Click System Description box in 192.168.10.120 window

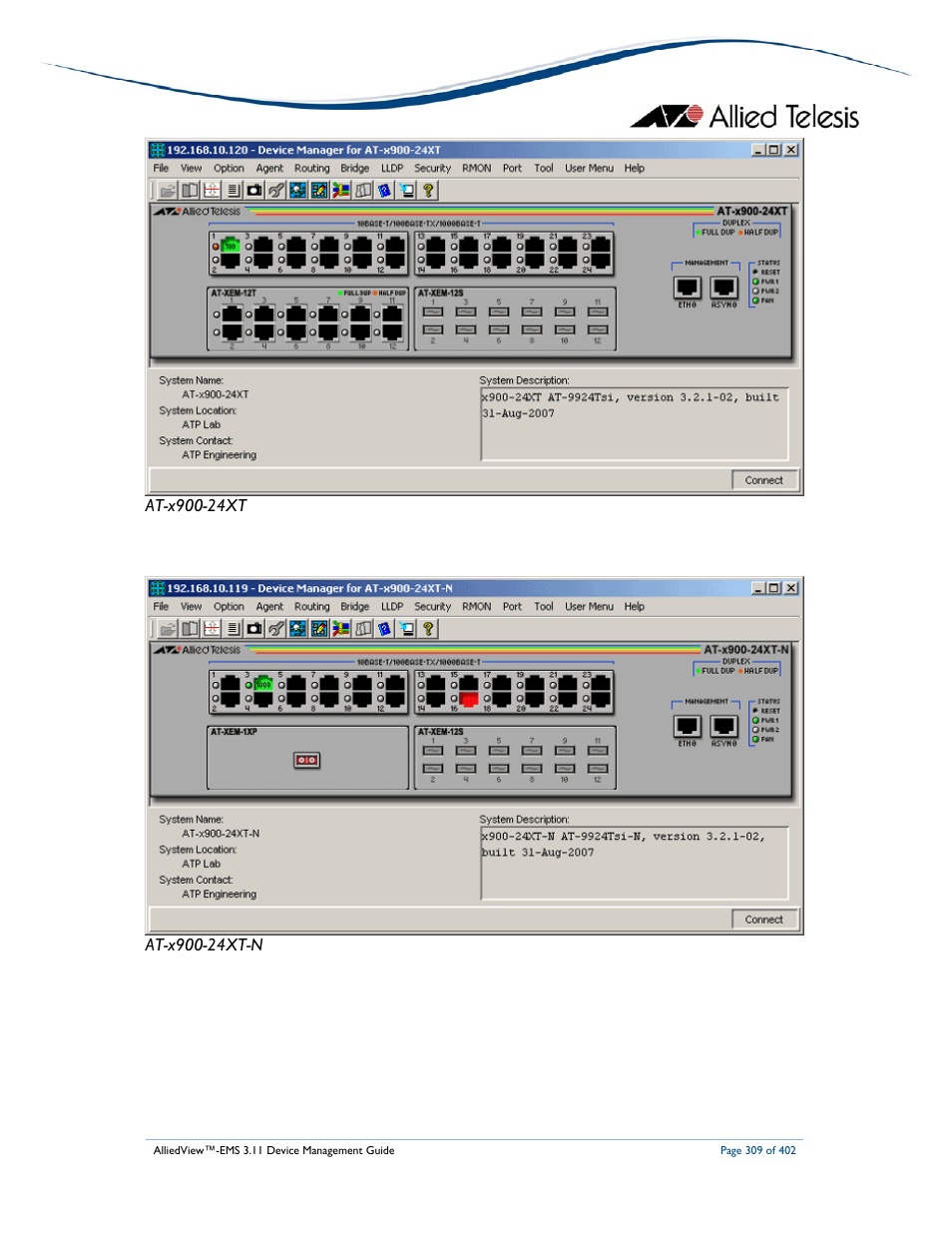point(635,424)
